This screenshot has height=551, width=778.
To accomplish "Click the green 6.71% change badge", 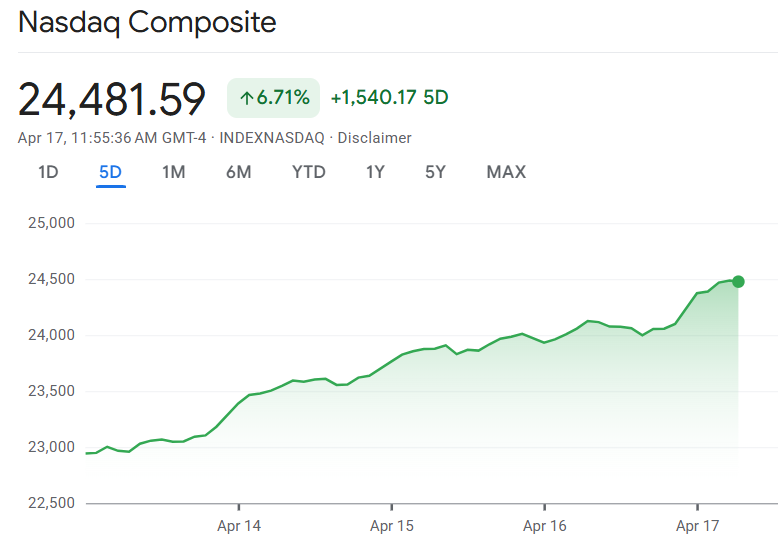I will coord(273,98).
